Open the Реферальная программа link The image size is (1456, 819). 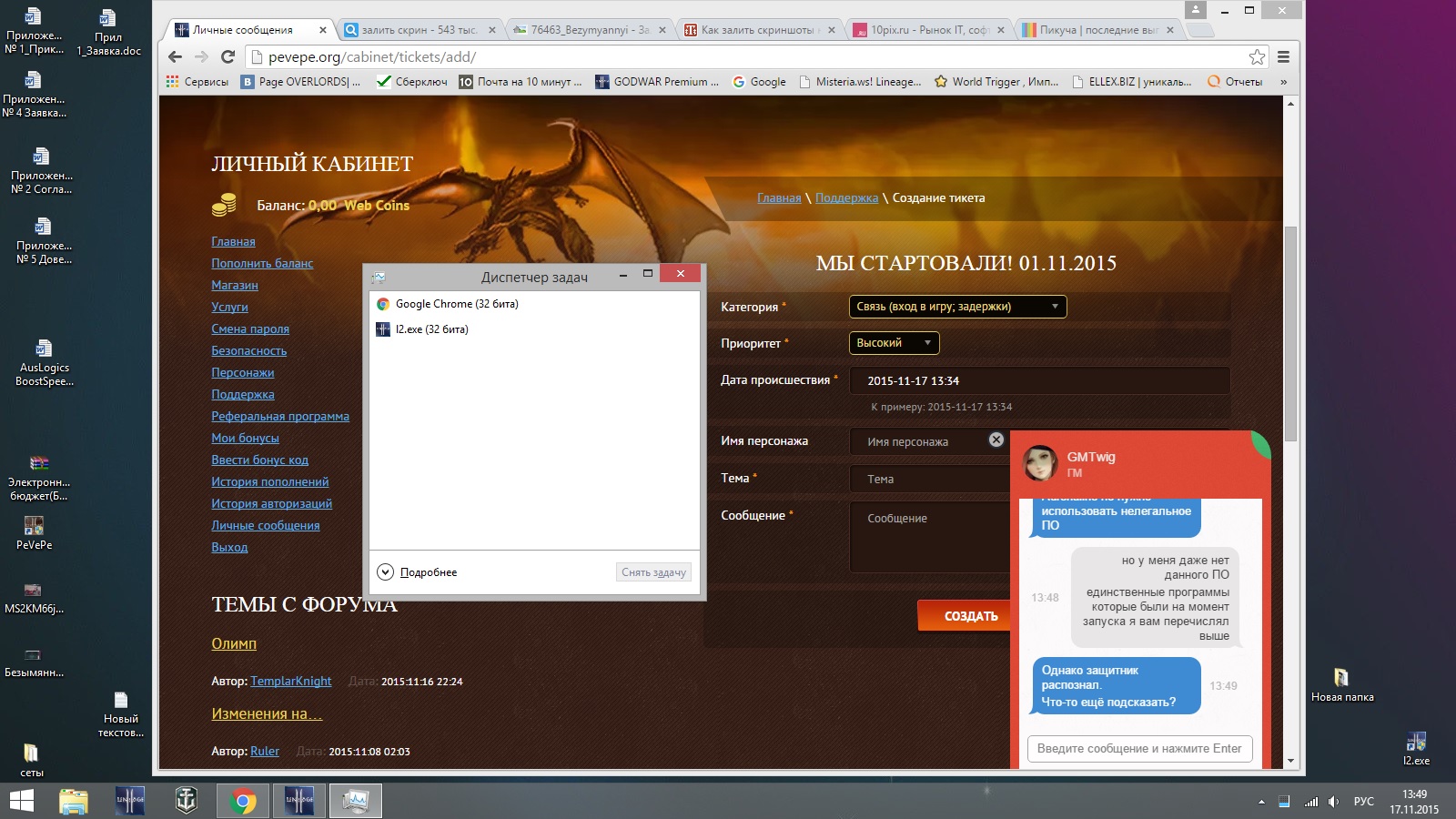pyautogui.click(x=280, y=416)
